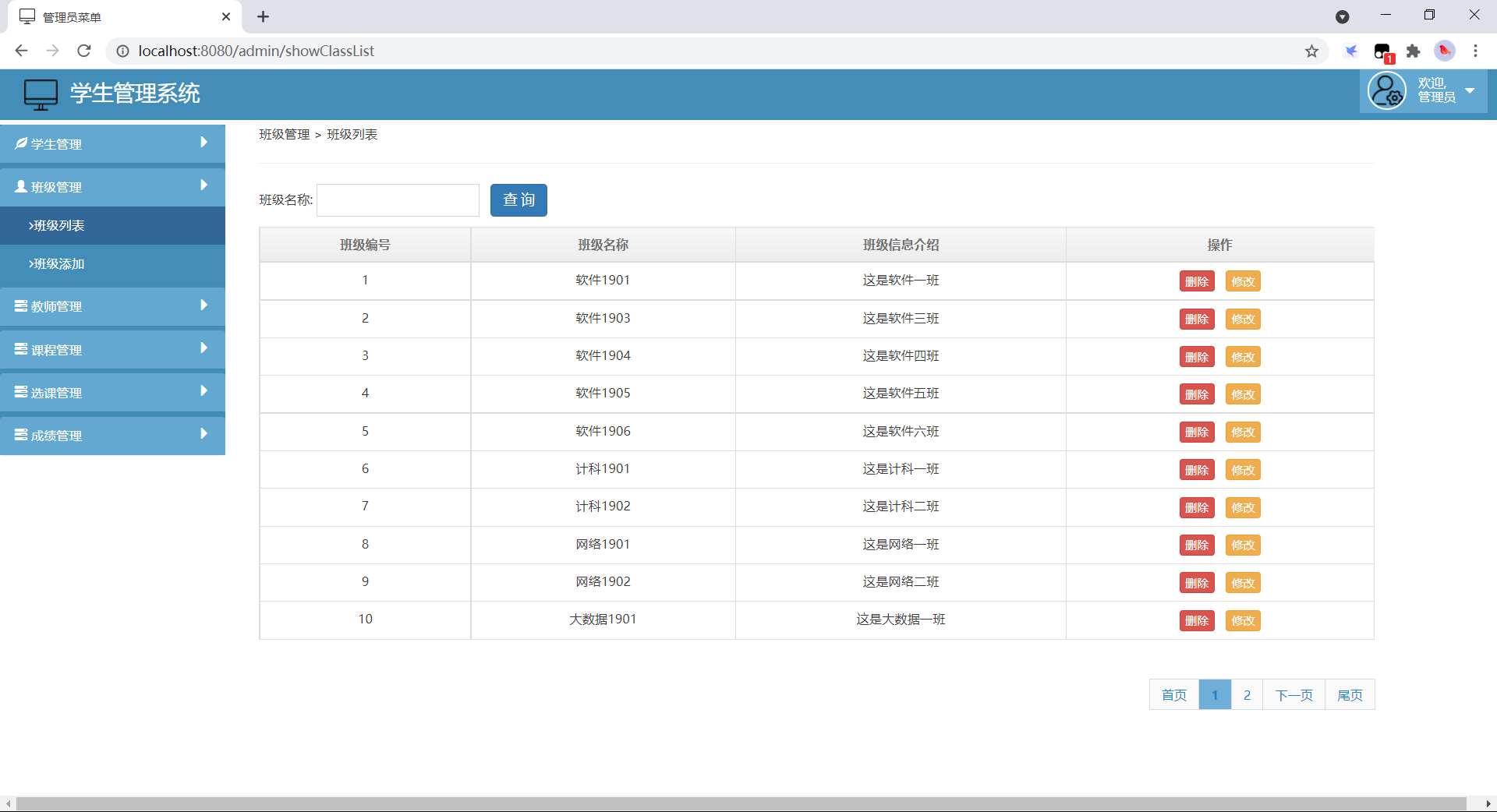1497x812 pixels.
Task: Expand the 教师管理 sidebar section
Action: [112, 306]
